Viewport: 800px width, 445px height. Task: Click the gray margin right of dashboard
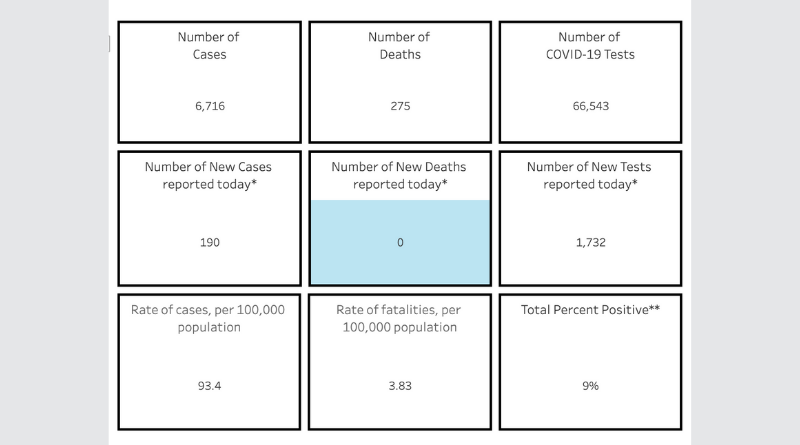pyautogui.click(x=745, y=222)
